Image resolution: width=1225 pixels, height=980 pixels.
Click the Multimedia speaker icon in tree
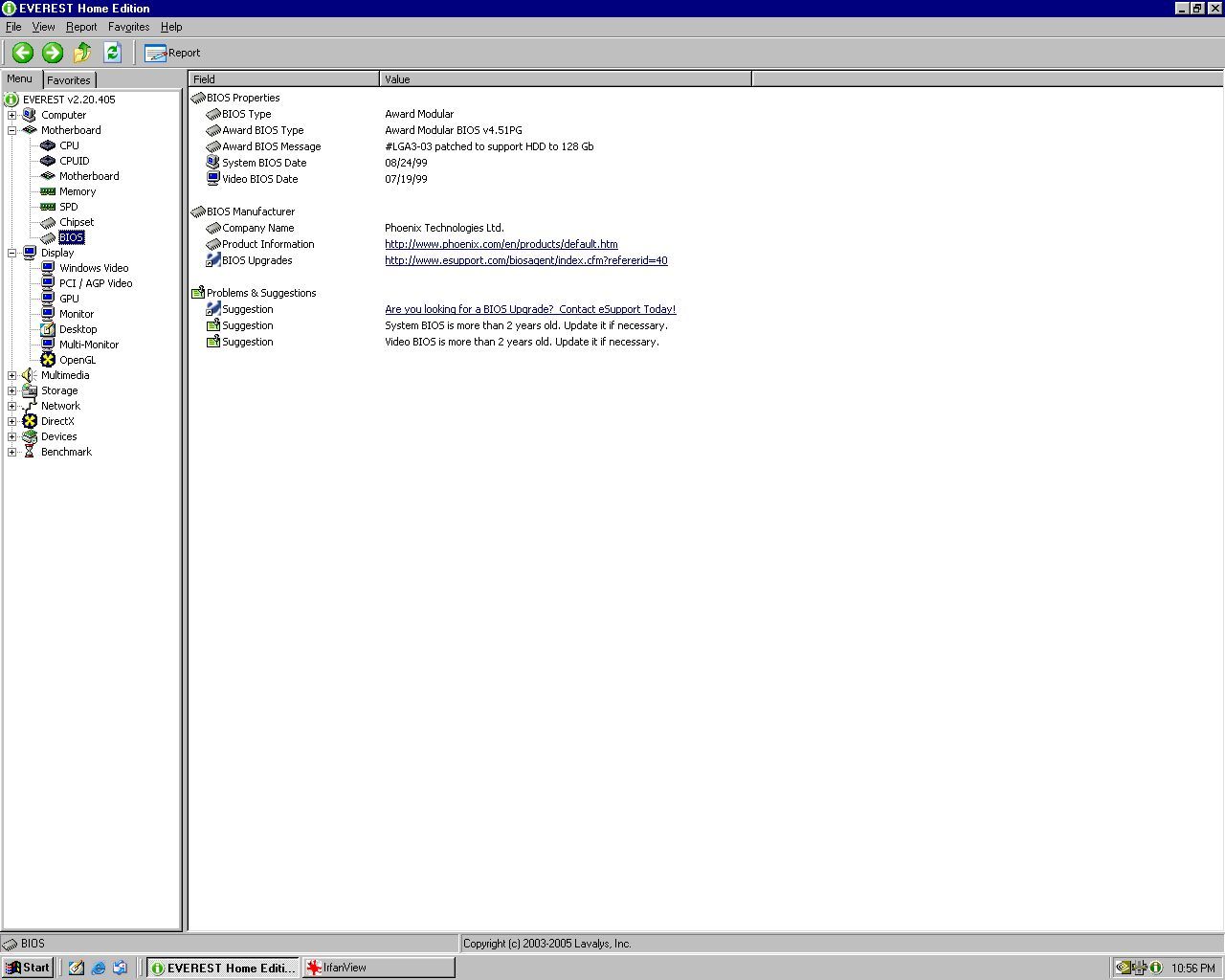point(29,375)
